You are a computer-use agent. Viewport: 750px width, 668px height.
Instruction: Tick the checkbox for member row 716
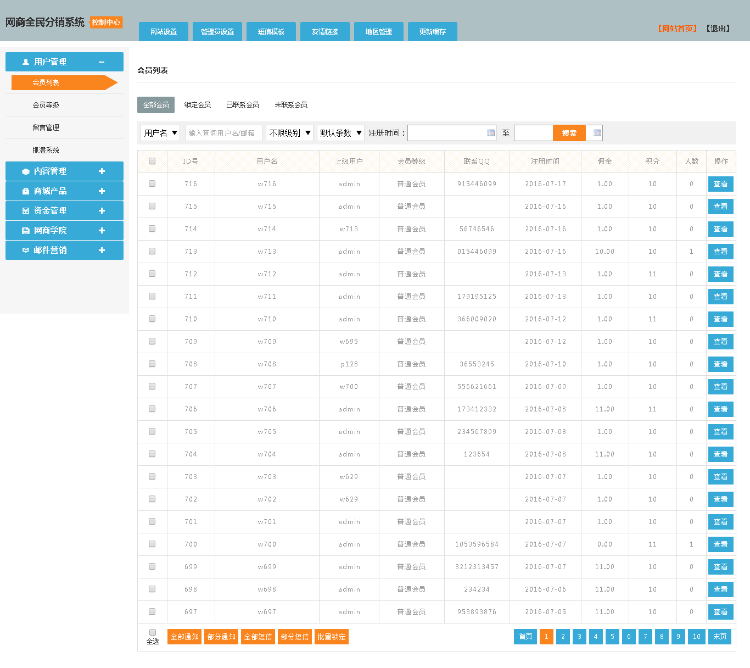click(152, 183)
